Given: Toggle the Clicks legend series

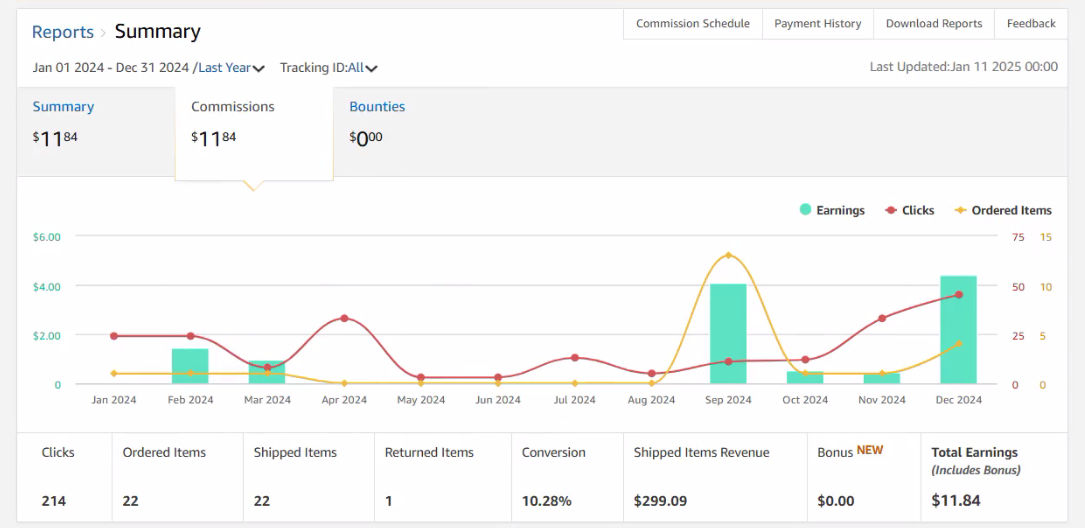Looking at the screenshot, I should [x=909, y=210].
